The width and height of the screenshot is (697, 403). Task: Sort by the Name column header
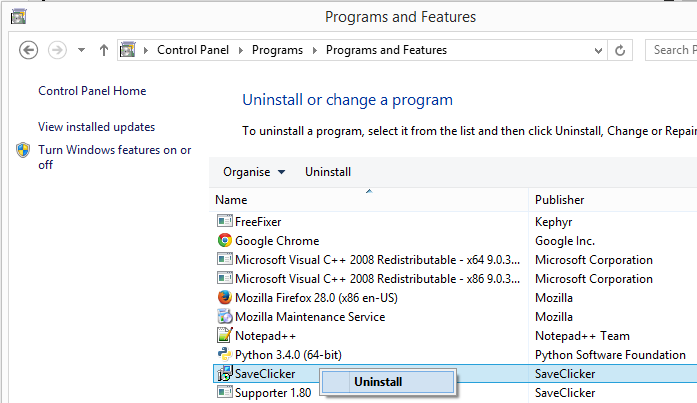(369, 200)
